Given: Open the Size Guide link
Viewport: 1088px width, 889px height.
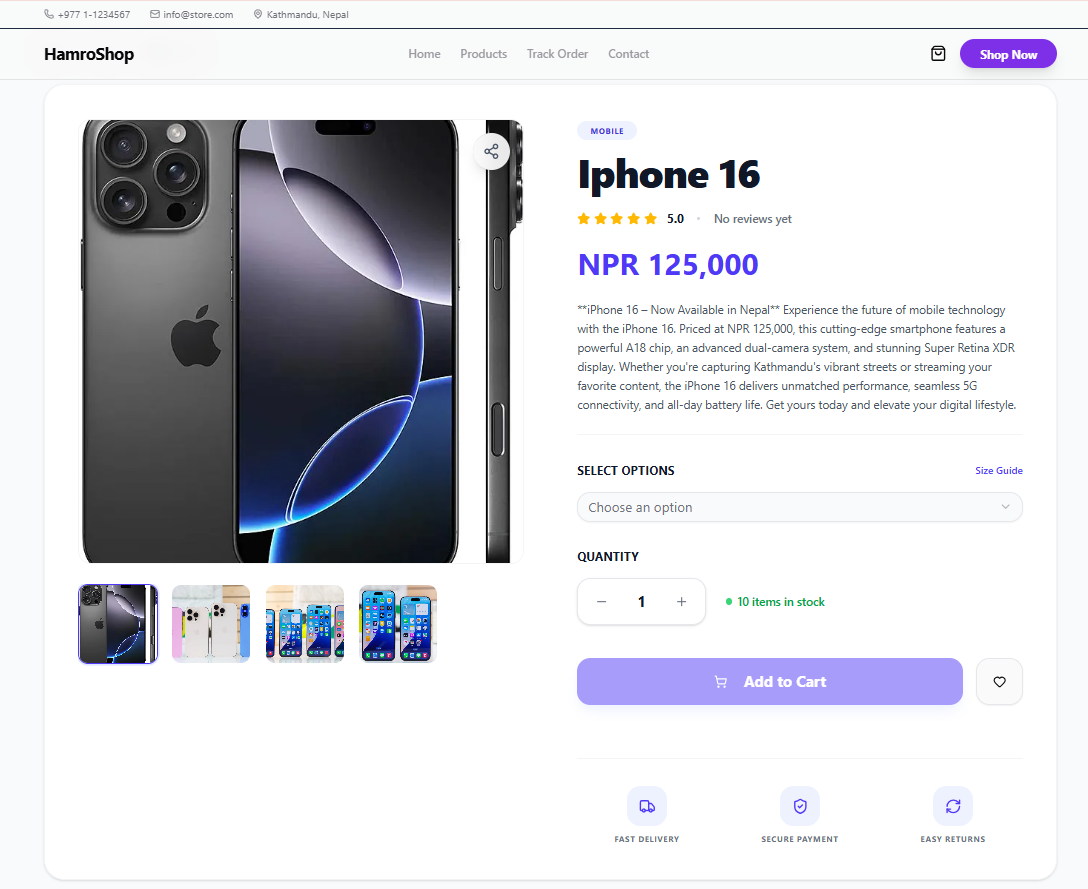Looking at the screenshot, I should pos(999,471).
